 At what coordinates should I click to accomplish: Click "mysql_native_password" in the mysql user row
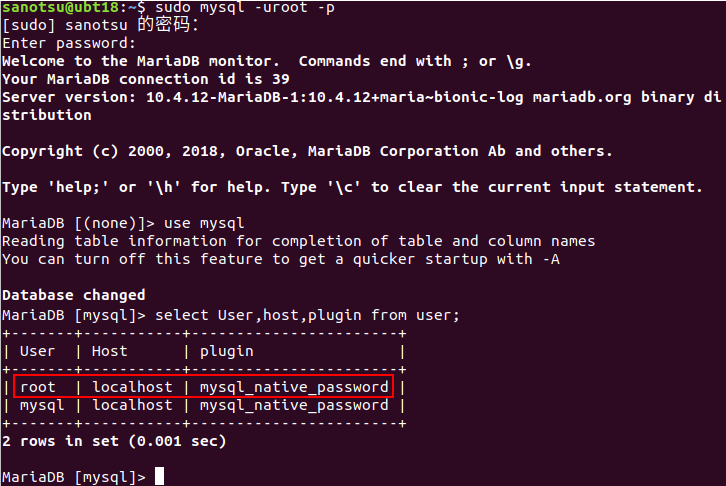point(294,405)
